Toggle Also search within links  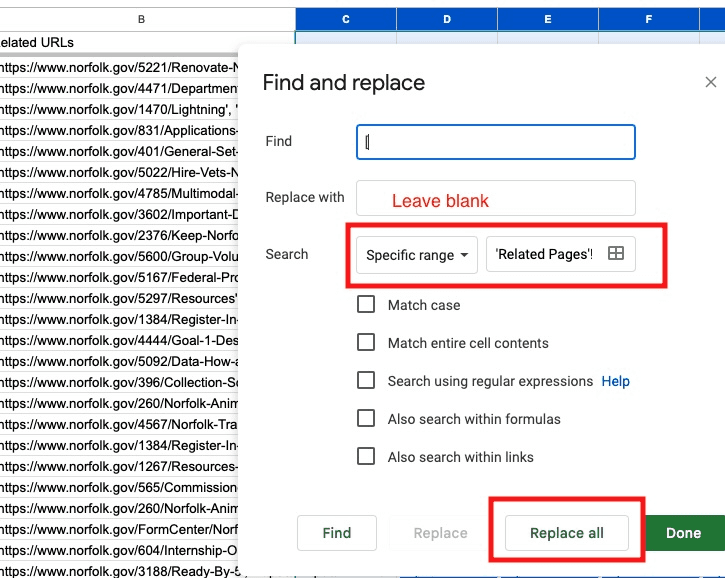pyautogui.click(x=366, y=456)
